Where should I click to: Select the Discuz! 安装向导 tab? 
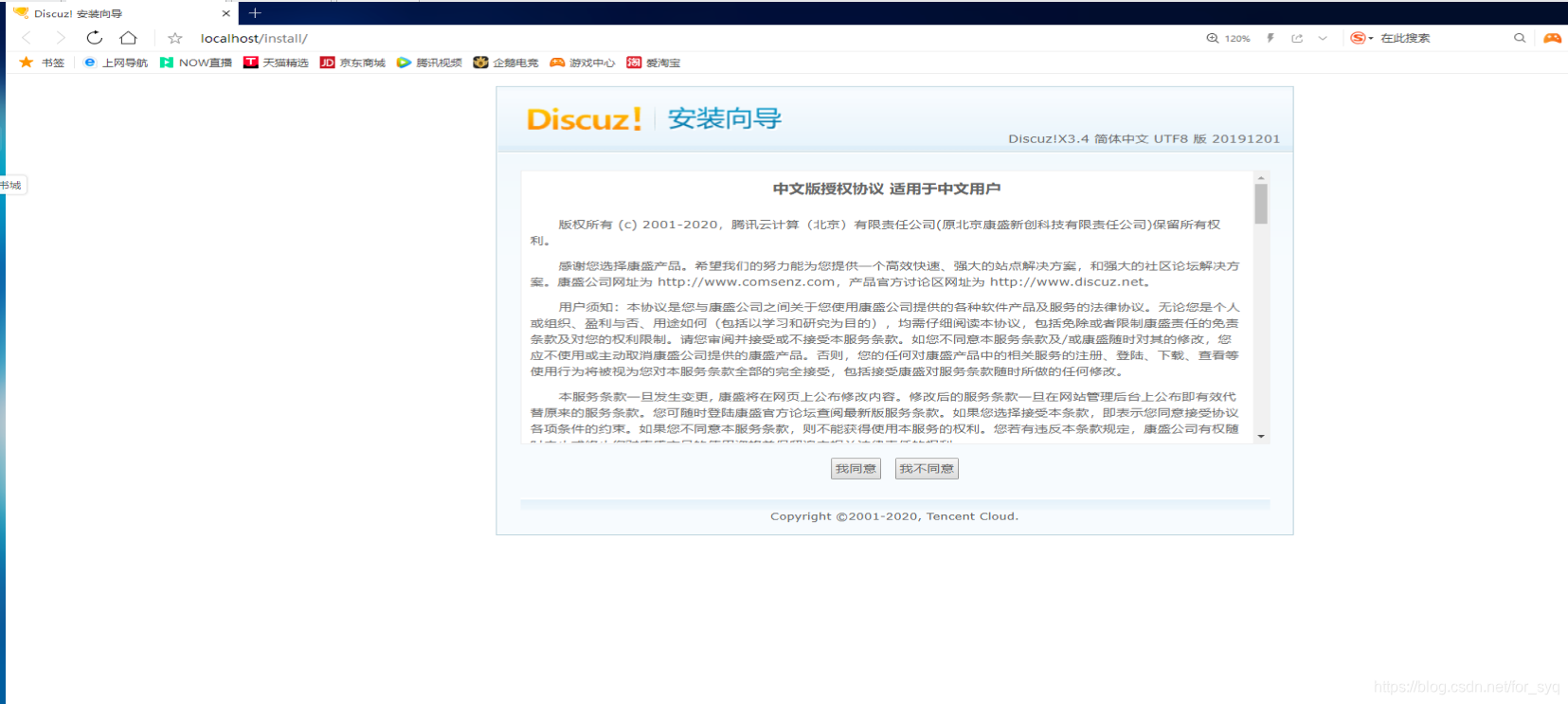121,13
